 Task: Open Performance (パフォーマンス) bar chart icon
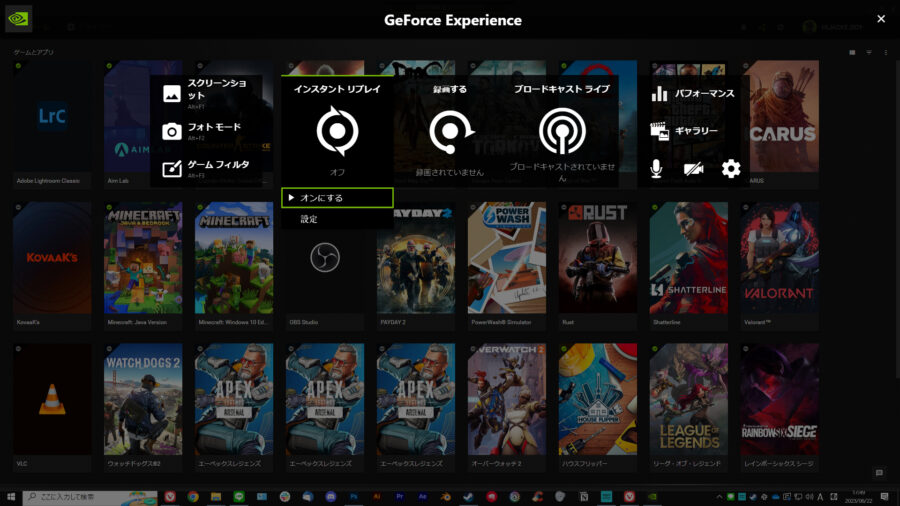click(660, 94)
